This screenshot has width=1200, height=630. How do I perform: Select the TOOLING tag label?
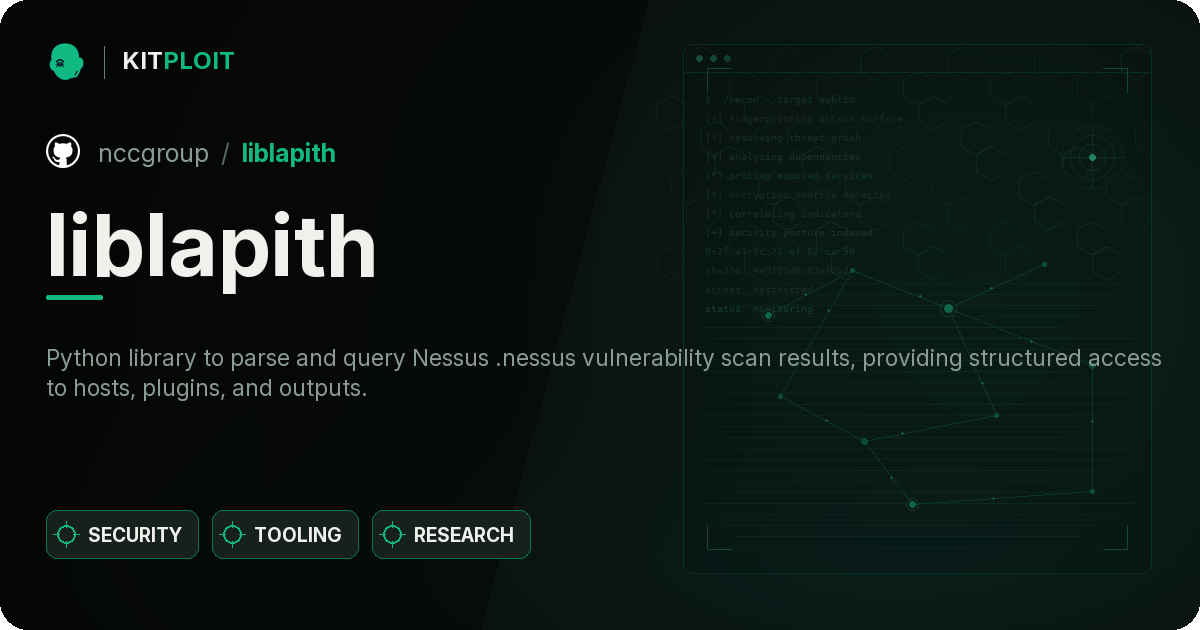(298, 535)
